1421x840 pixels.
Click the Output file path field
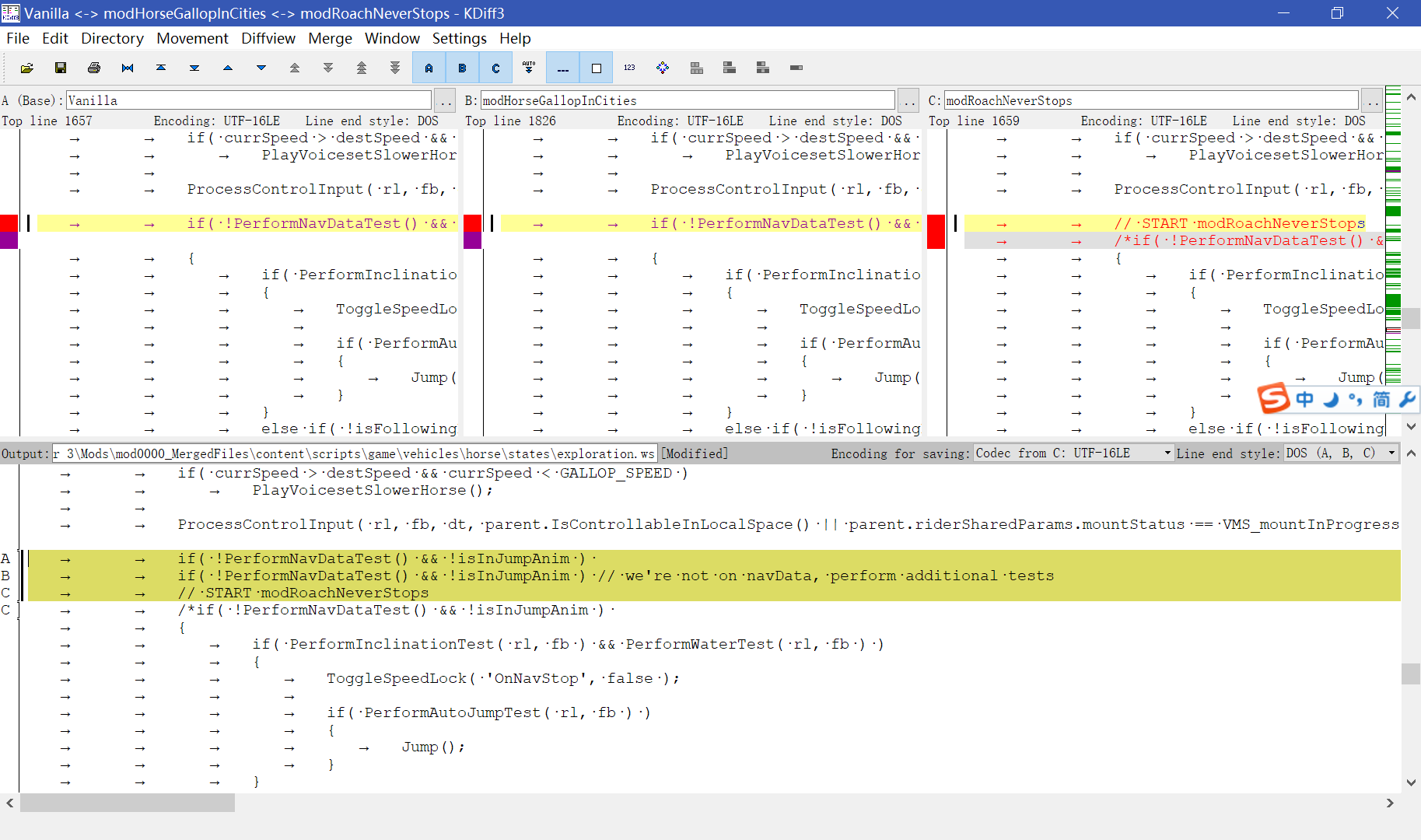click(355, 453)
